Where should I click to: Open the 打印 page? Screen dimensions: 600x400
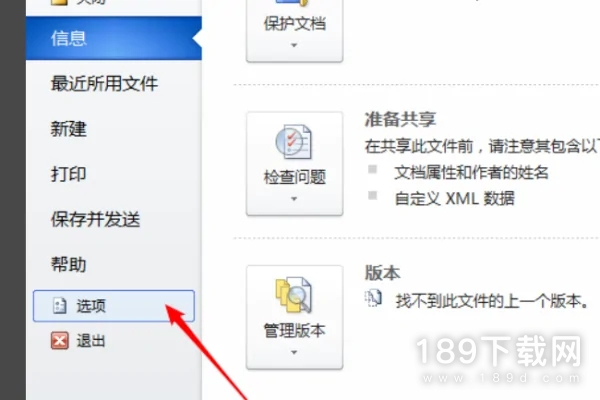[69, 174]
